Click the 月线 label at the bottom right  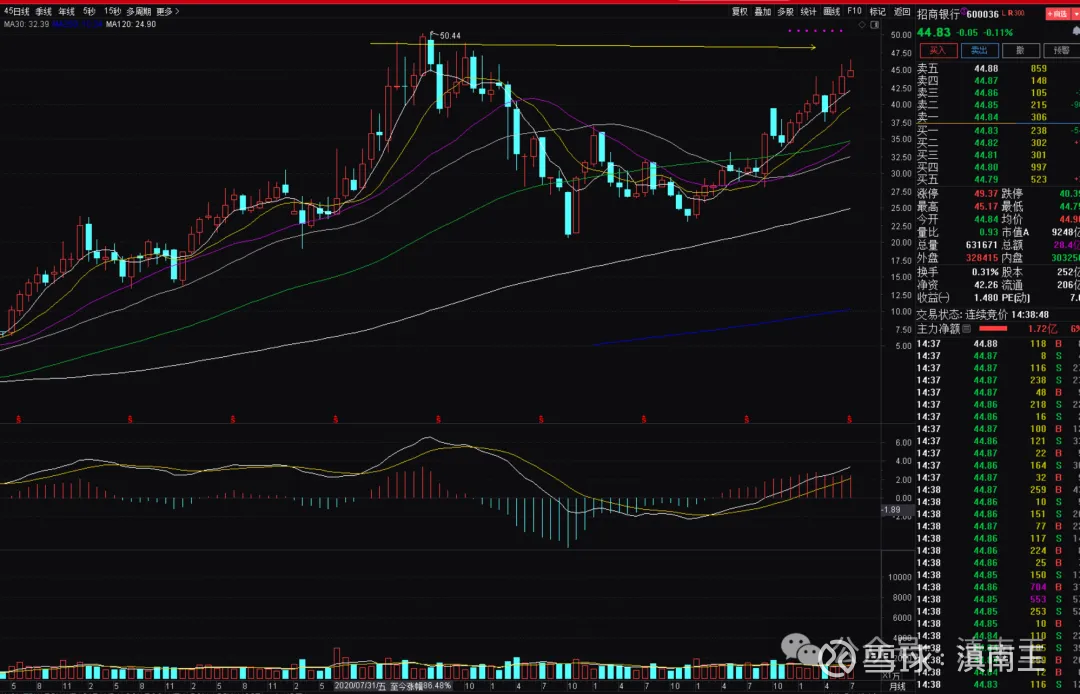tap(897, 686)
